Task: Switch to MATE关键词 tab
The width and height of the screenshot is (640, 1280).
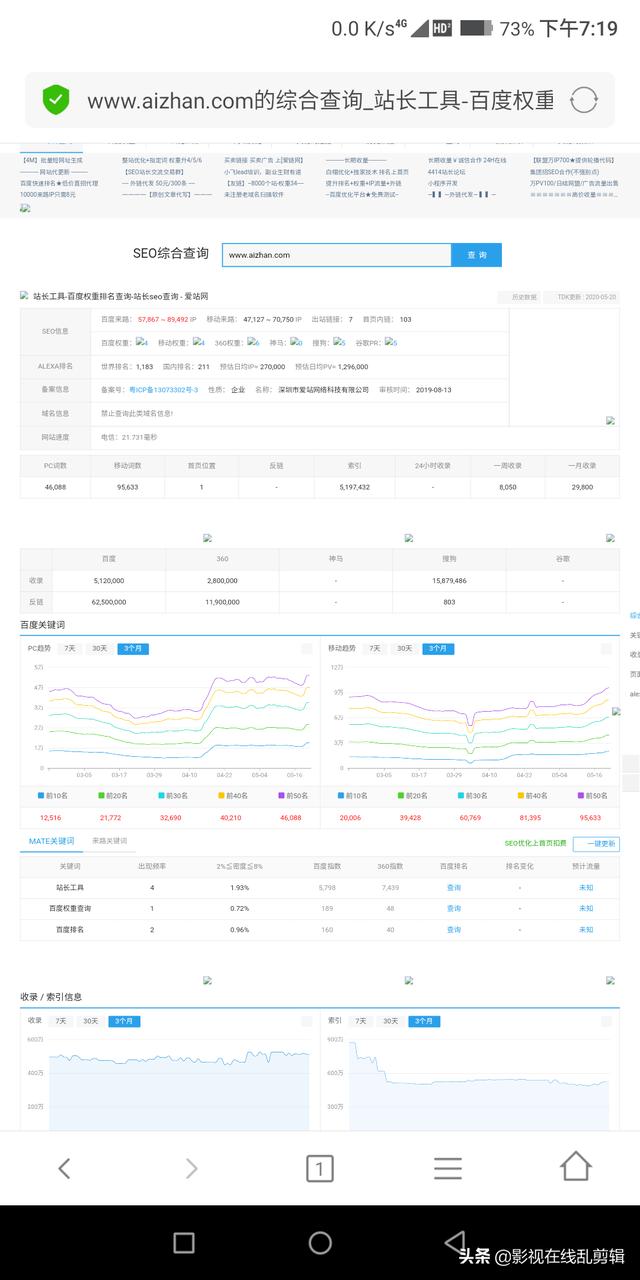Action: (51, 841)
